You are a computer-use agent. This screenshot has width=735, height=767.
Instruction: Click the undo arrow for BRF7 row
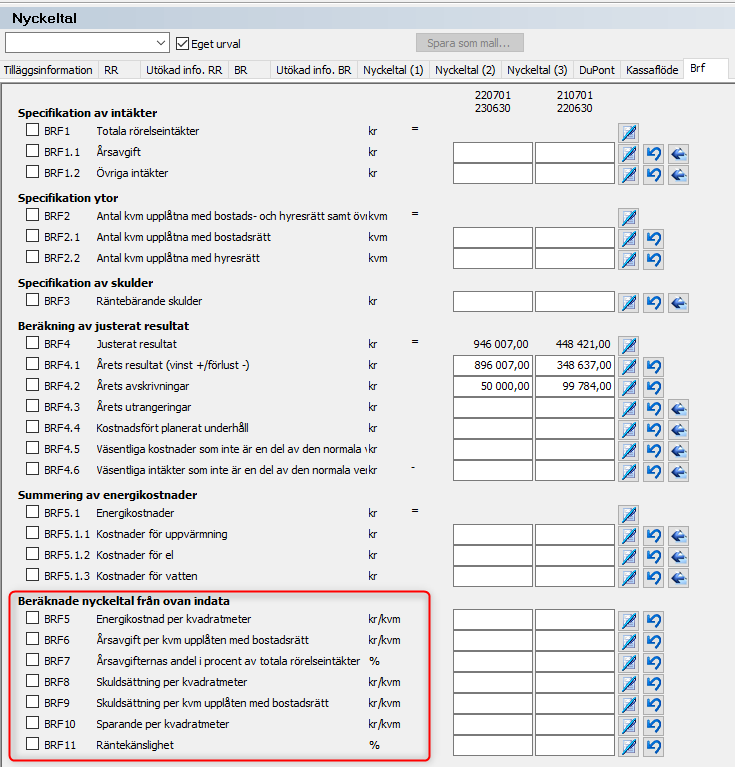click(653, 663)
